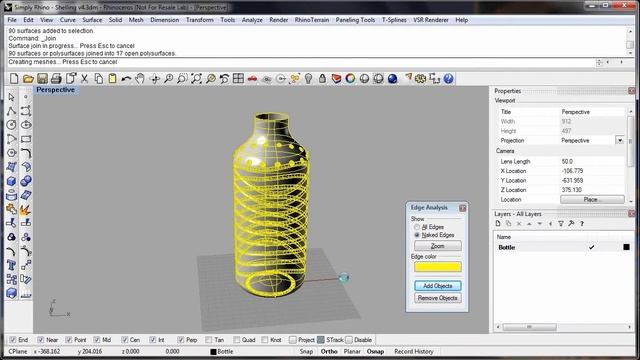The image size is (640, 360).
Task: Select the Text object T tool
Action: (11, 265)
